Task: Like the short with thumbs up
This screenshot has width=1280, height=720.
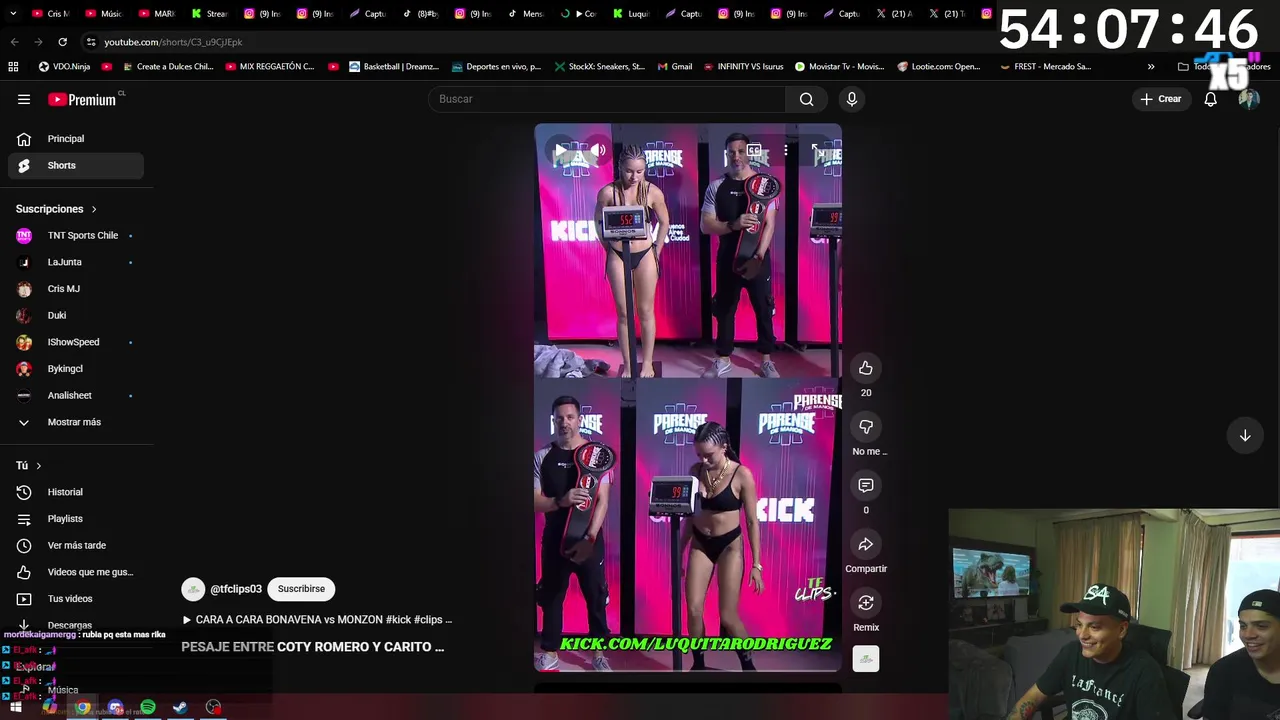Action: pos(866,368)
